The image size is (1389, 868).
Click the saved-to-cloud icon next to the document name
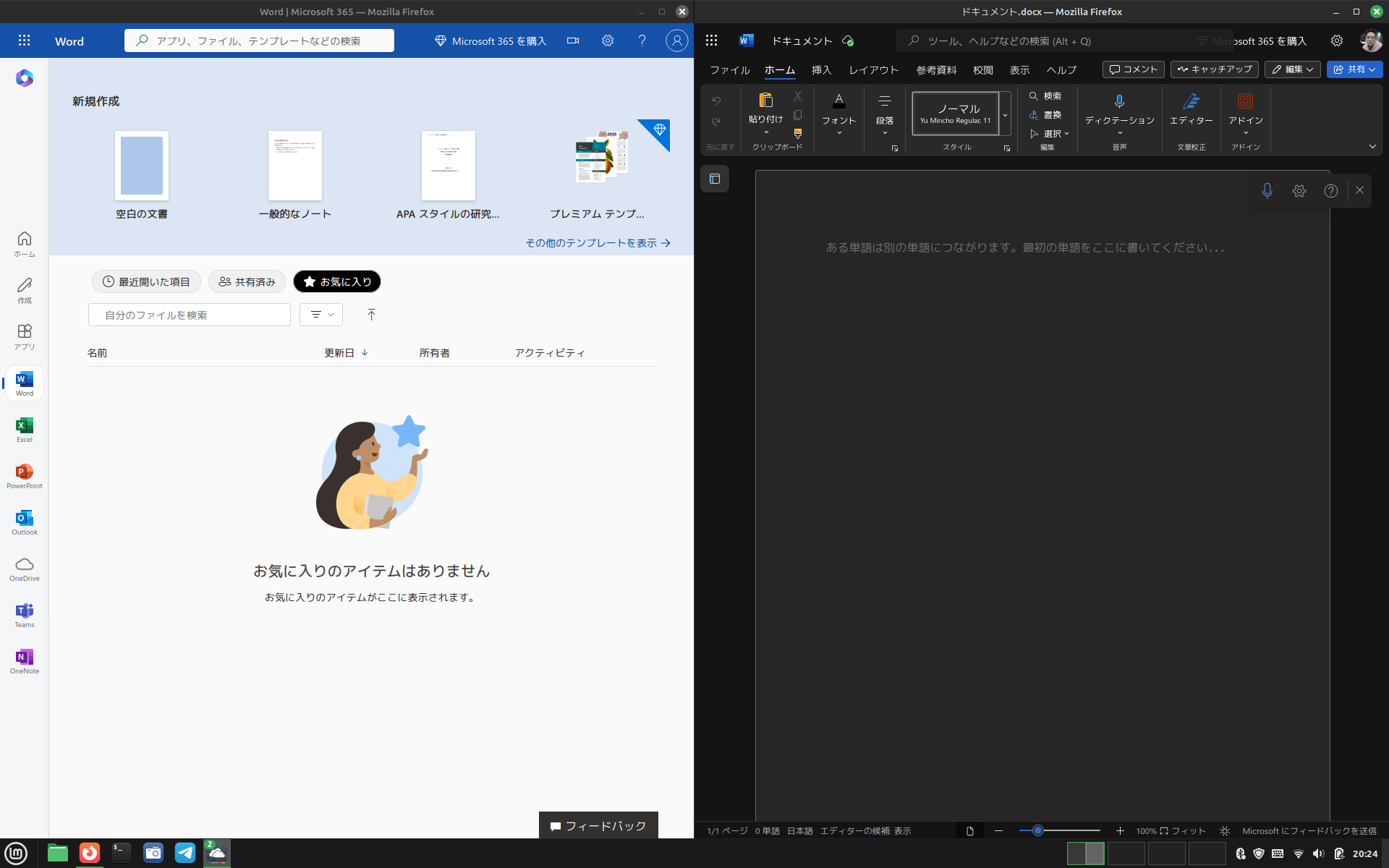tap(848, 41)
